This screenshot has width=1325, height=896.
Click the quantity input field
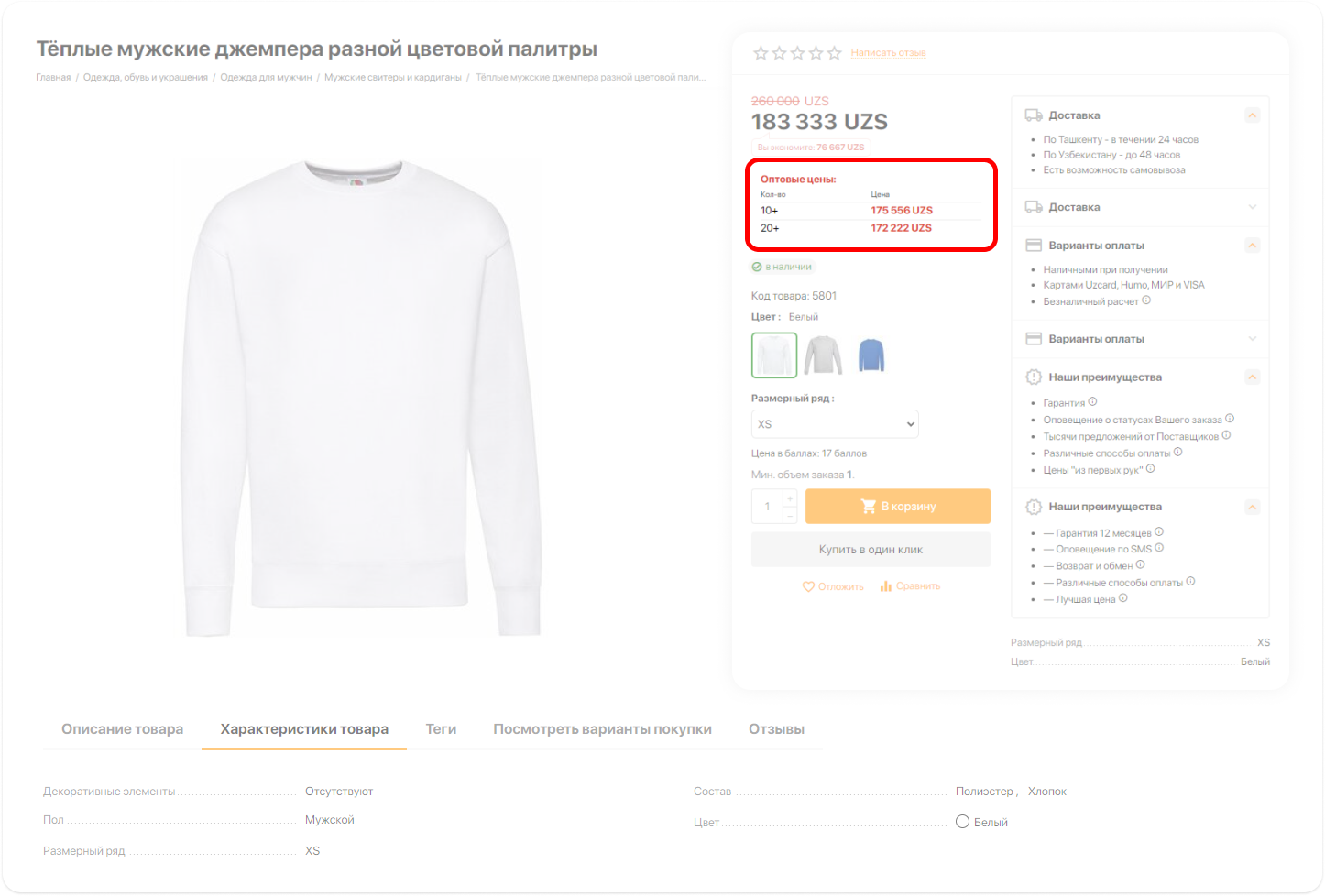tap(767, 507)
